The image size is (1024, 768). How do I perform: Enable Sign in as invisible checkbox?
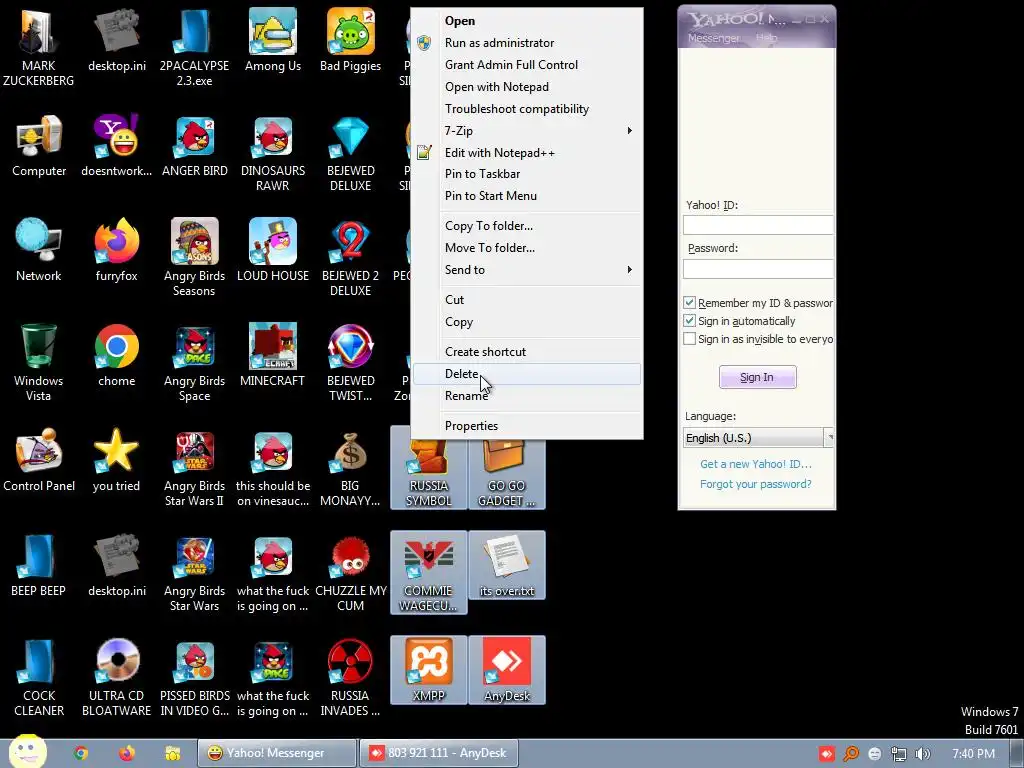689,339
